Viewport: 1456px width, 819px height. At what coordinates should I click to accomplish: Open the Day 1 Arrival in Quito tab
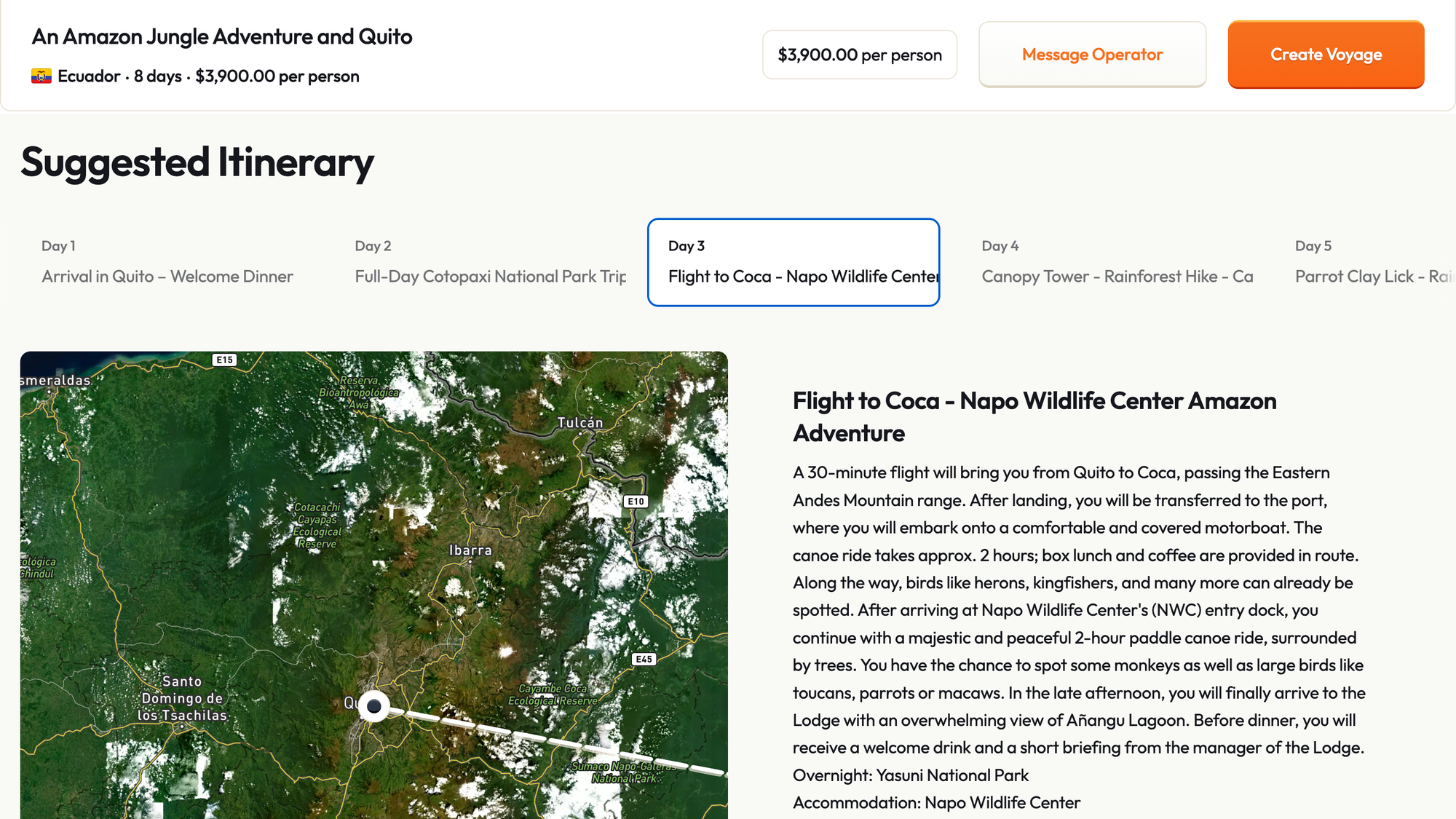(x=167, y=262)
